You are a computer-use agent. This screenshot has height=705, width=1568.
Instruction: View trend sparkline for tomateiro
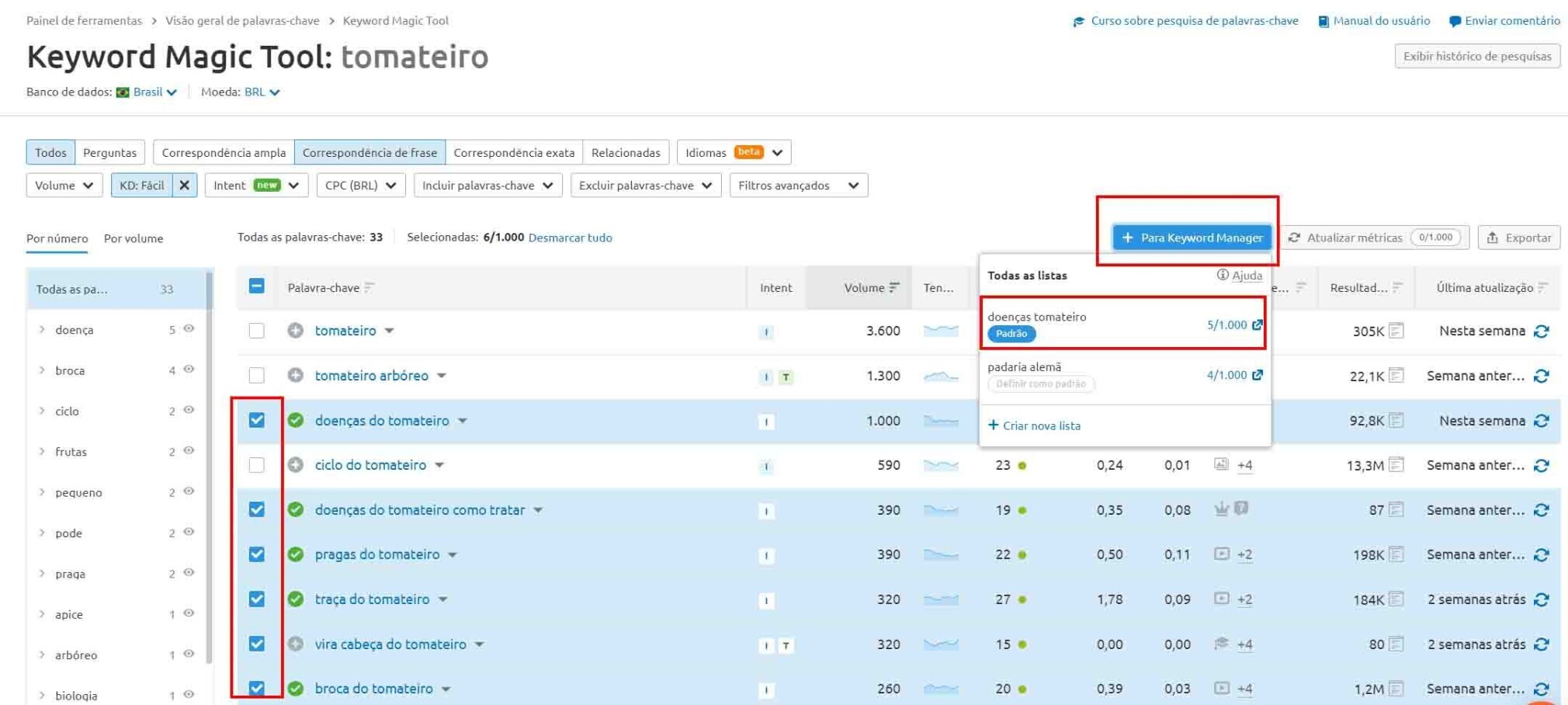[x=941, y=331]
